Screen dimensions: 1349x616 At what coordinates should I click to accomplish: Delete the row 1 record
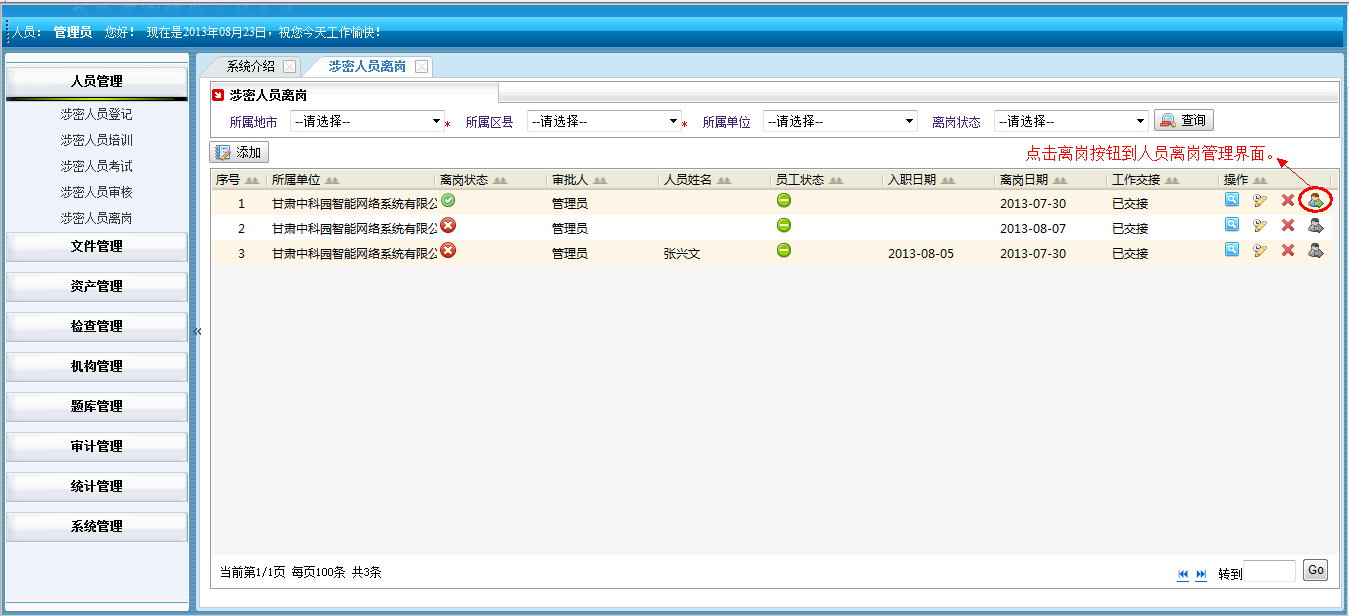[1288, 200]
